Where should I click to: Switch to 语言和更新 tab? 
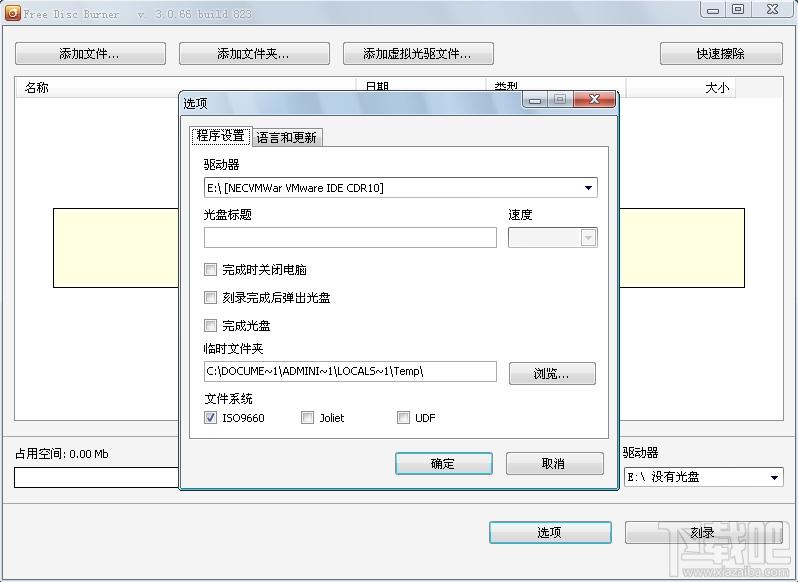tap(287, 137)
